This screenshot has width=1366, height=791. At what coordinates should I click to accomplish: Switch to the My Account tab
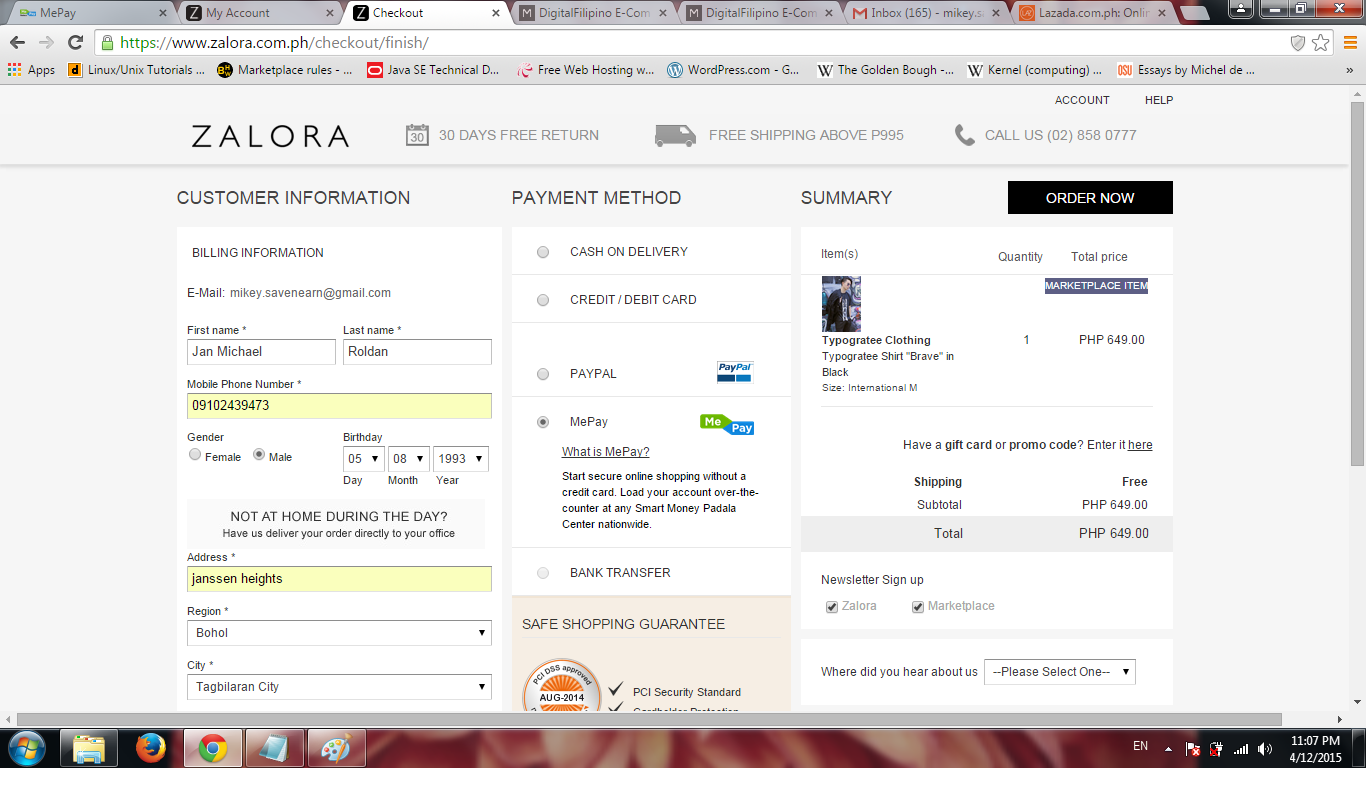coord(260,13)
